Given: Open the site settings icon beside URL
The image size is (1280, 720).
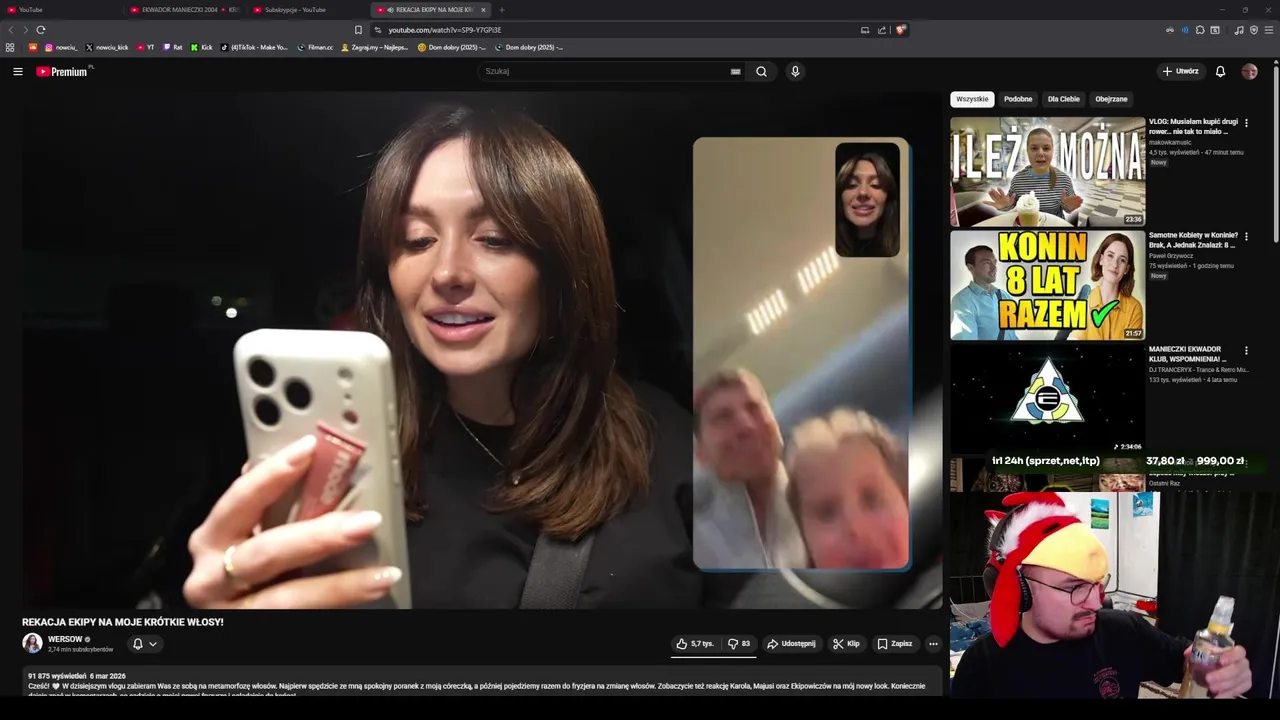Looking at the screenshot, I should (x=377, y=30).
